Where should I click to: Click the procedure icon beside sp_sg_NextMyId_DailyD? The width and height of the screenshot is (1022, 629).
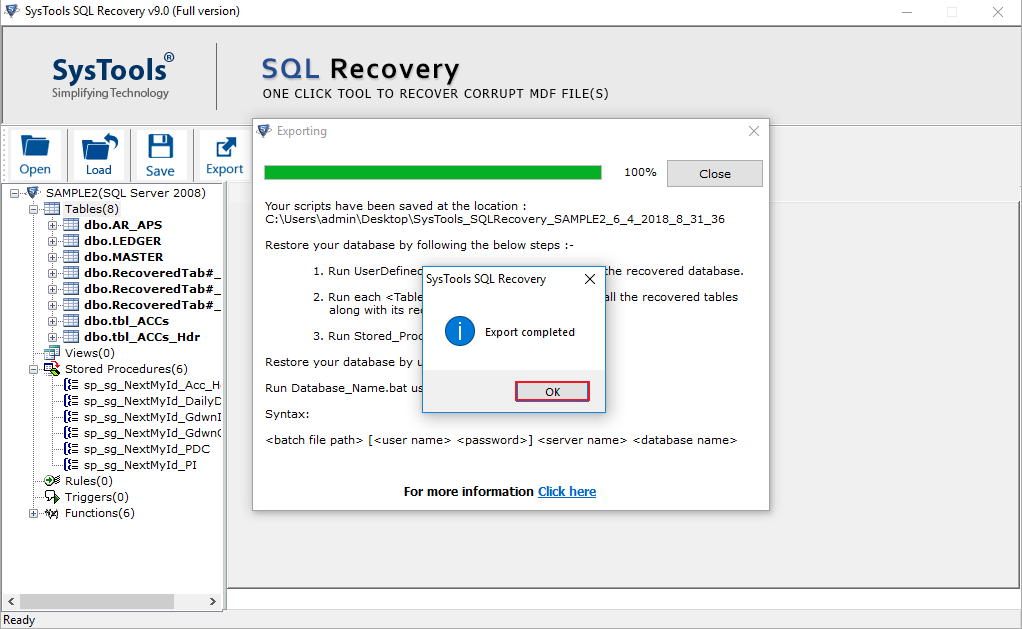click(x=71, y=401)
